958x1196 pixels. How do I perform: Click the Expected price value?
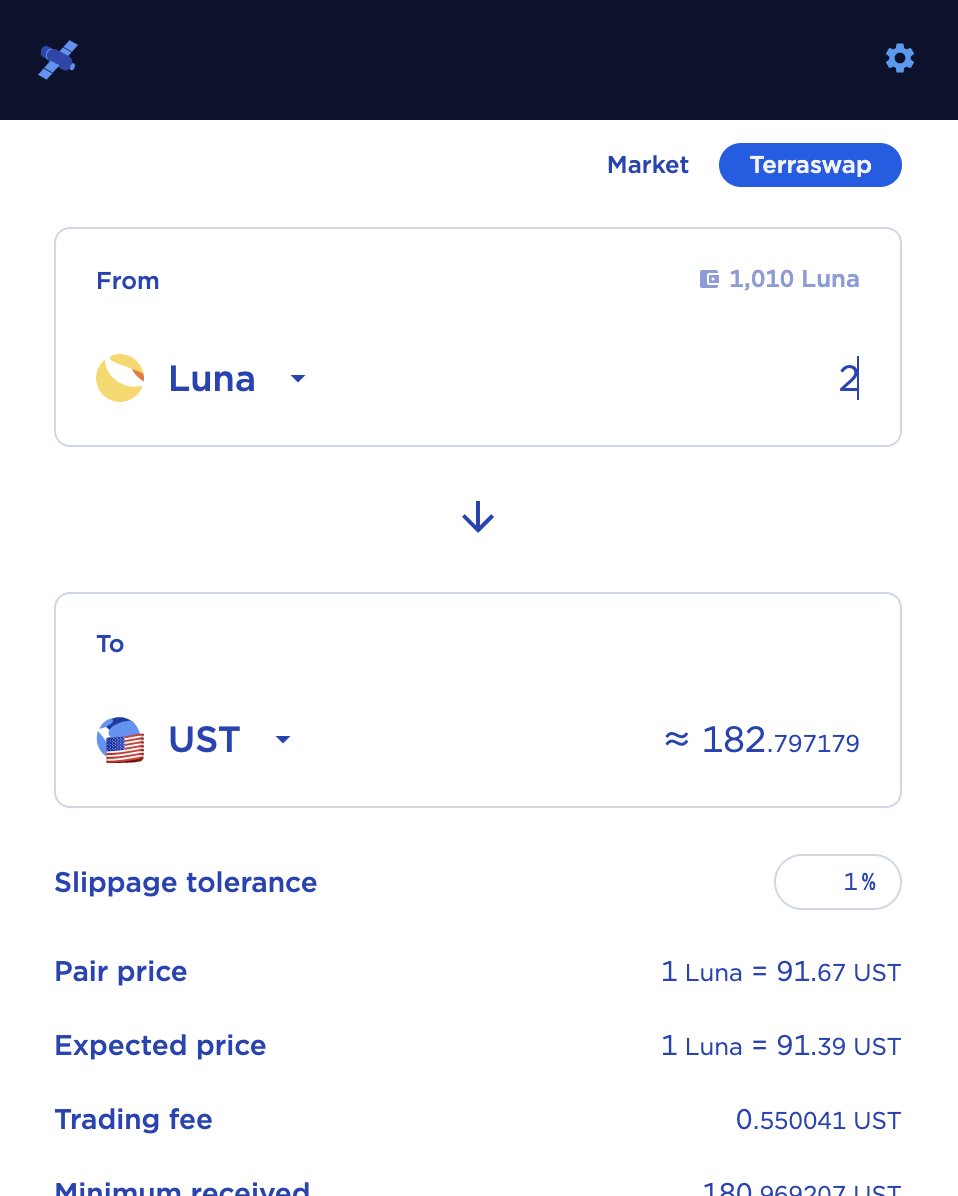[780, 1046]
